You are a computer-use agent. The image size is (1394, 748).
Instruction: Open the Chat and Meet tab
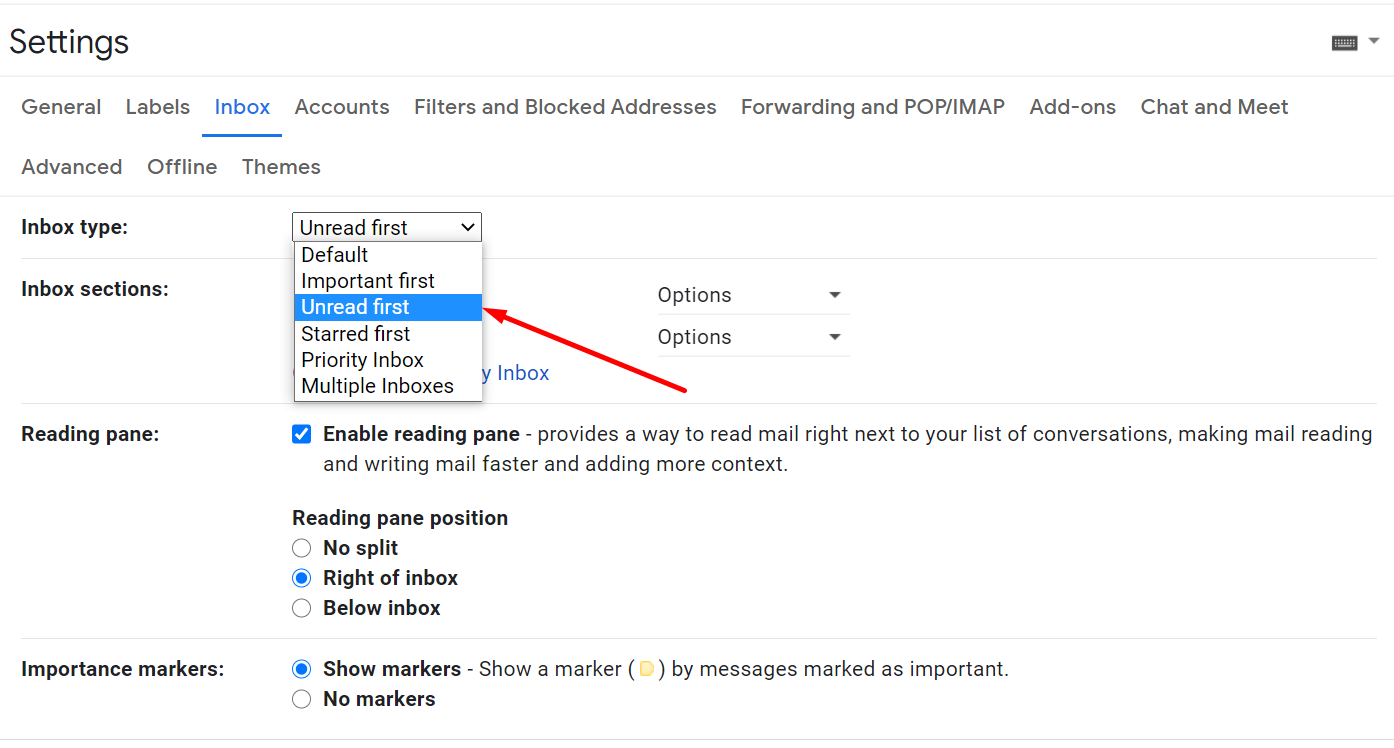click(1214, 107)
